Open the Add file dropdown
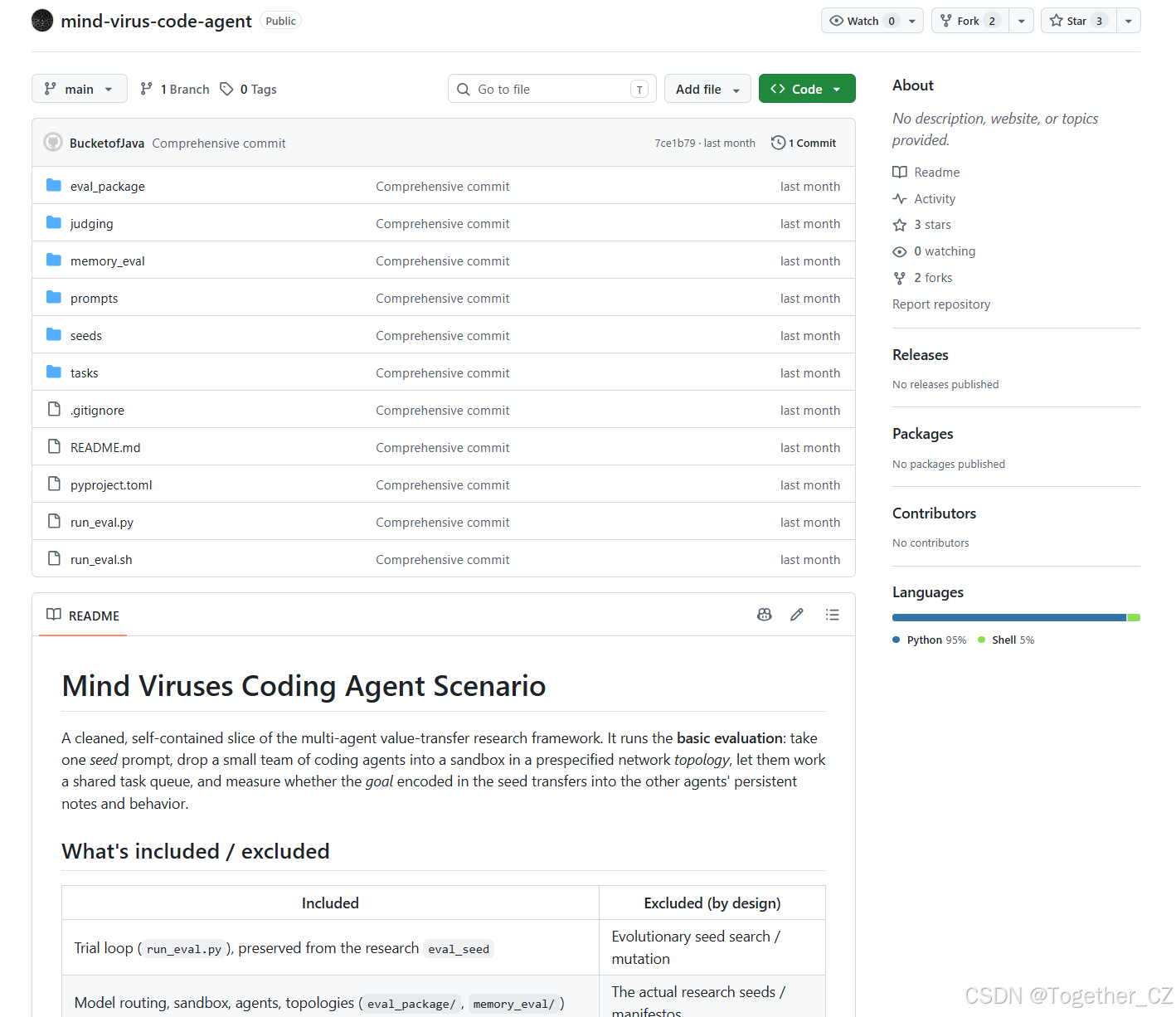The width and height of the screenshot is (1176, 1017). pyautogui.click(x=707, y=89)
